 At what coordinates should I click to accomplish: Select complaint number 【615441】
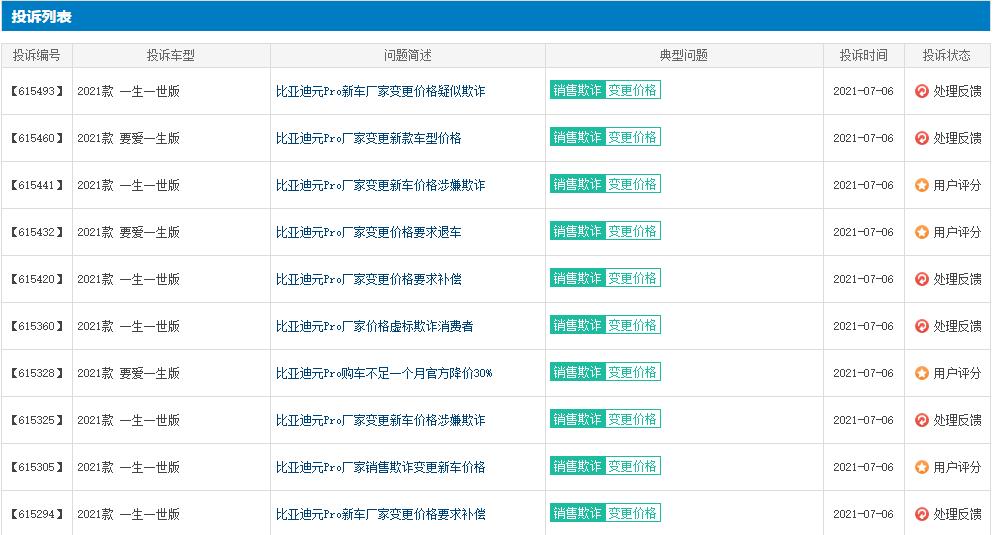coord(37,186)
